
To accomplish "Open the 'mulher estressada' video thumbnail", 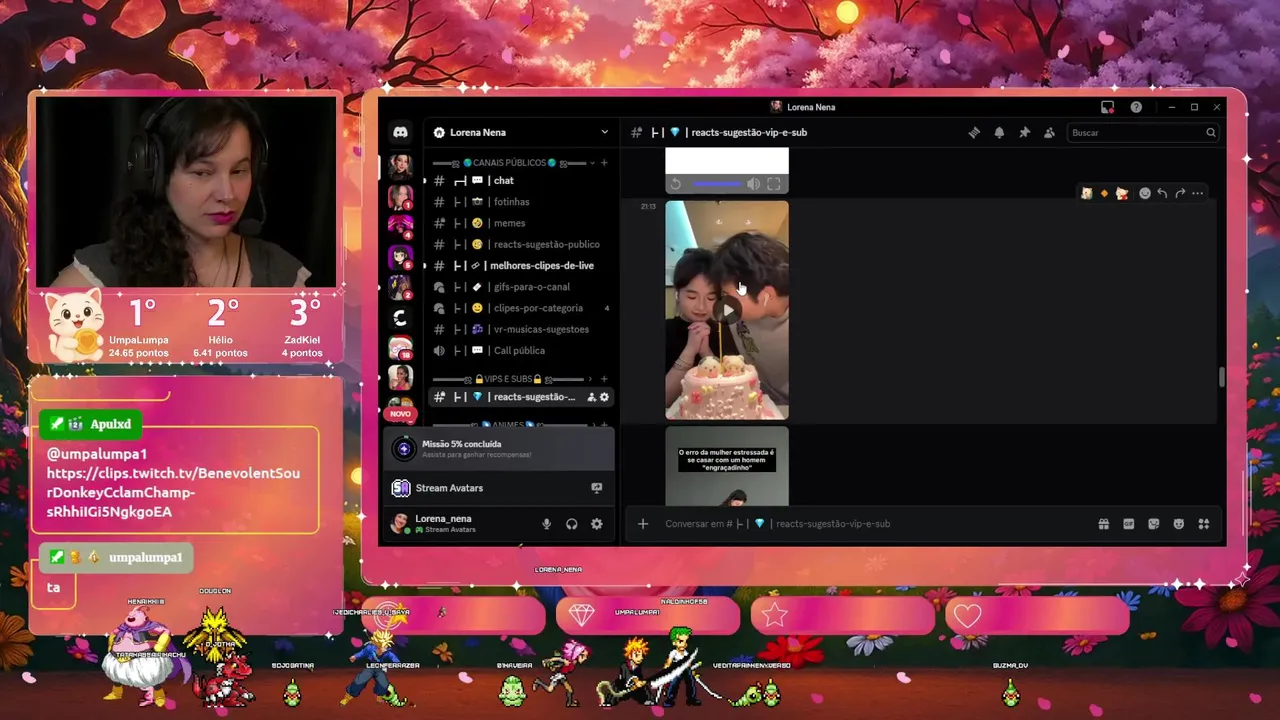I will point(727,466).
